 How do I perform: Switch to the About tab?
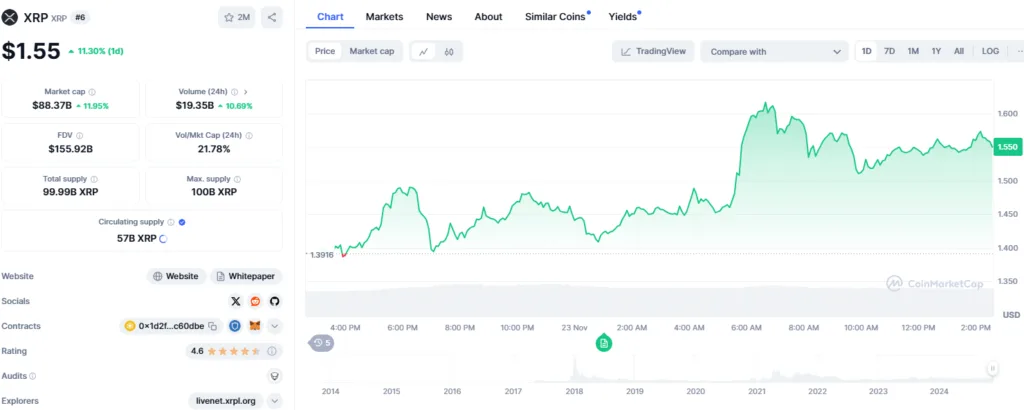click(x=488, y=17)
